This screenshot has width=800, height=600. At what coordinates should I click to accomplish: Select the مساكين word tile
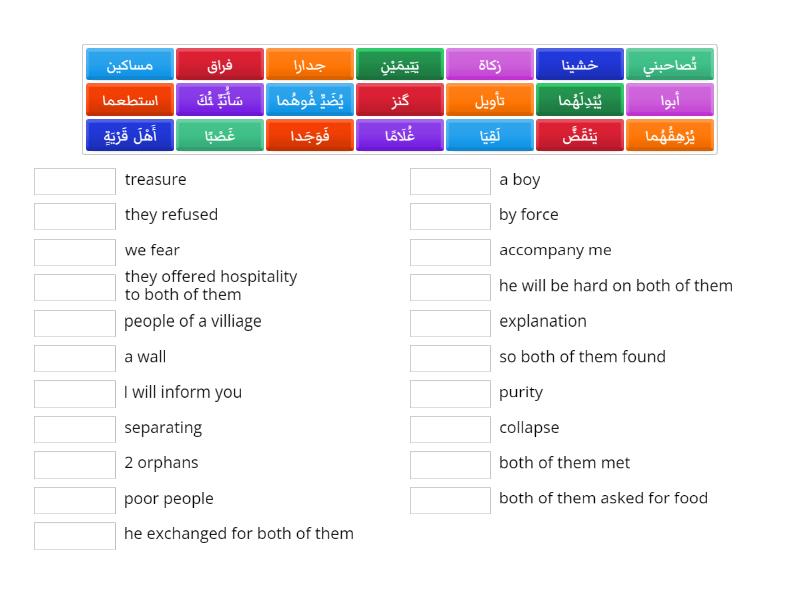click(x=130, y=63)
